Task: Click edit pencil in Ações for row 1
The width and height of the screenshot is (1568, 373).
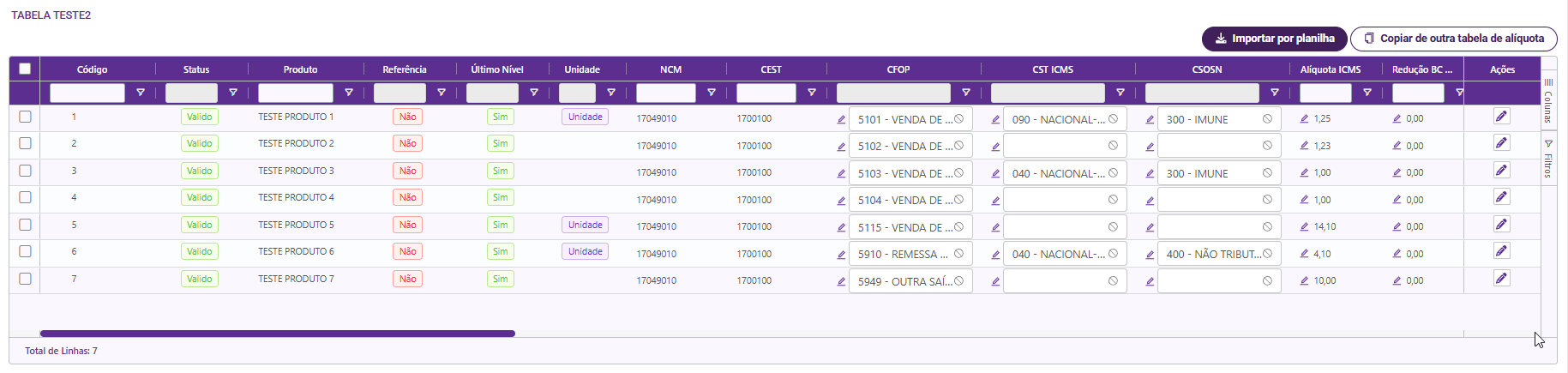Action: [1501, 117]
